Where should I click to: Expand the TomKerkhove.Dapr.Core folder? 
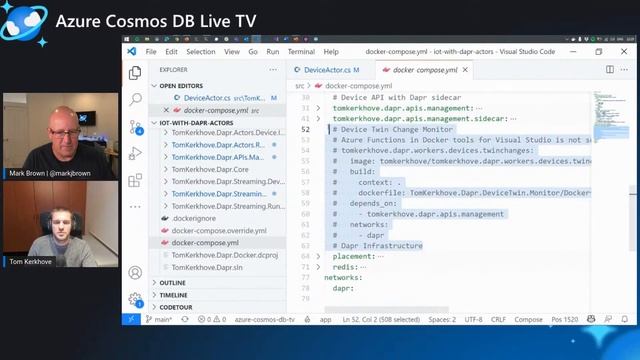click(x=210, y=169)
